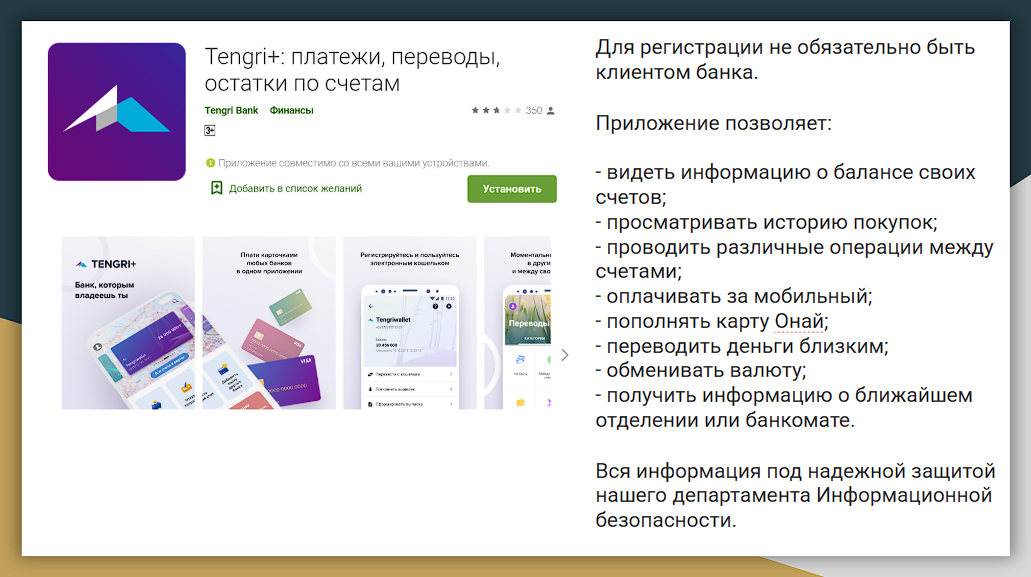Image resolution: width=1031 pixels, height=577 pixels.
Task: Click the Tengri+ purple app icon
Action: (117, 112)
